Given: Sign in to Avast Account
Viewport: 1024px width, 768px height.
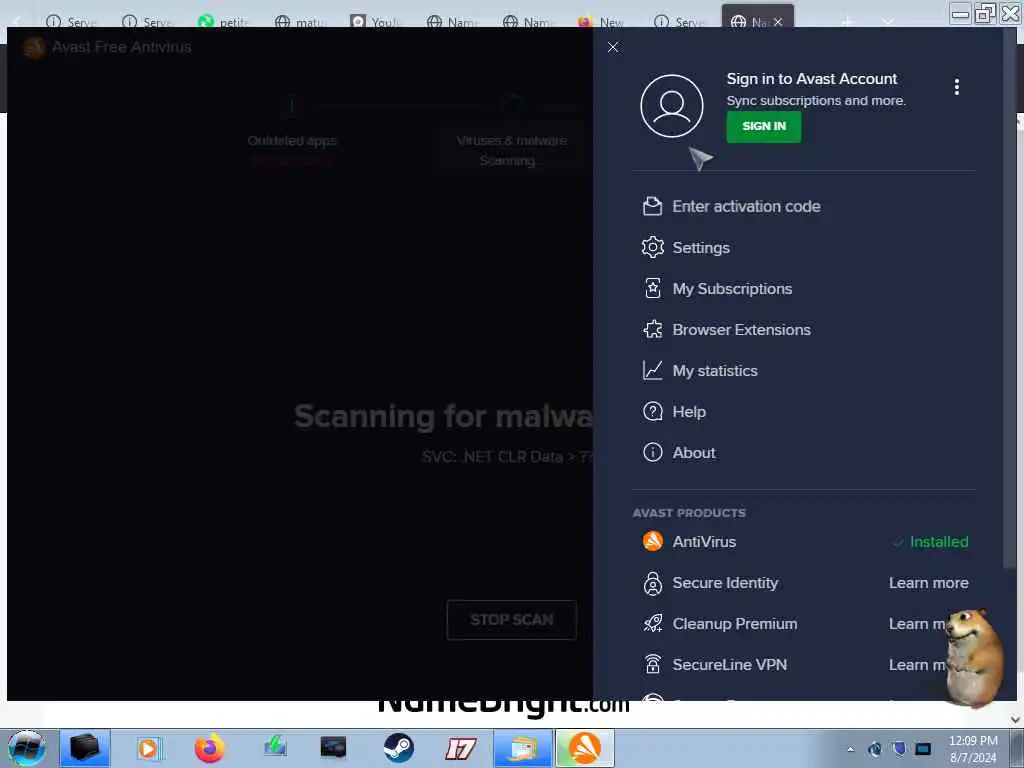Looking at the screenshot, I should [x=763, y=126].
